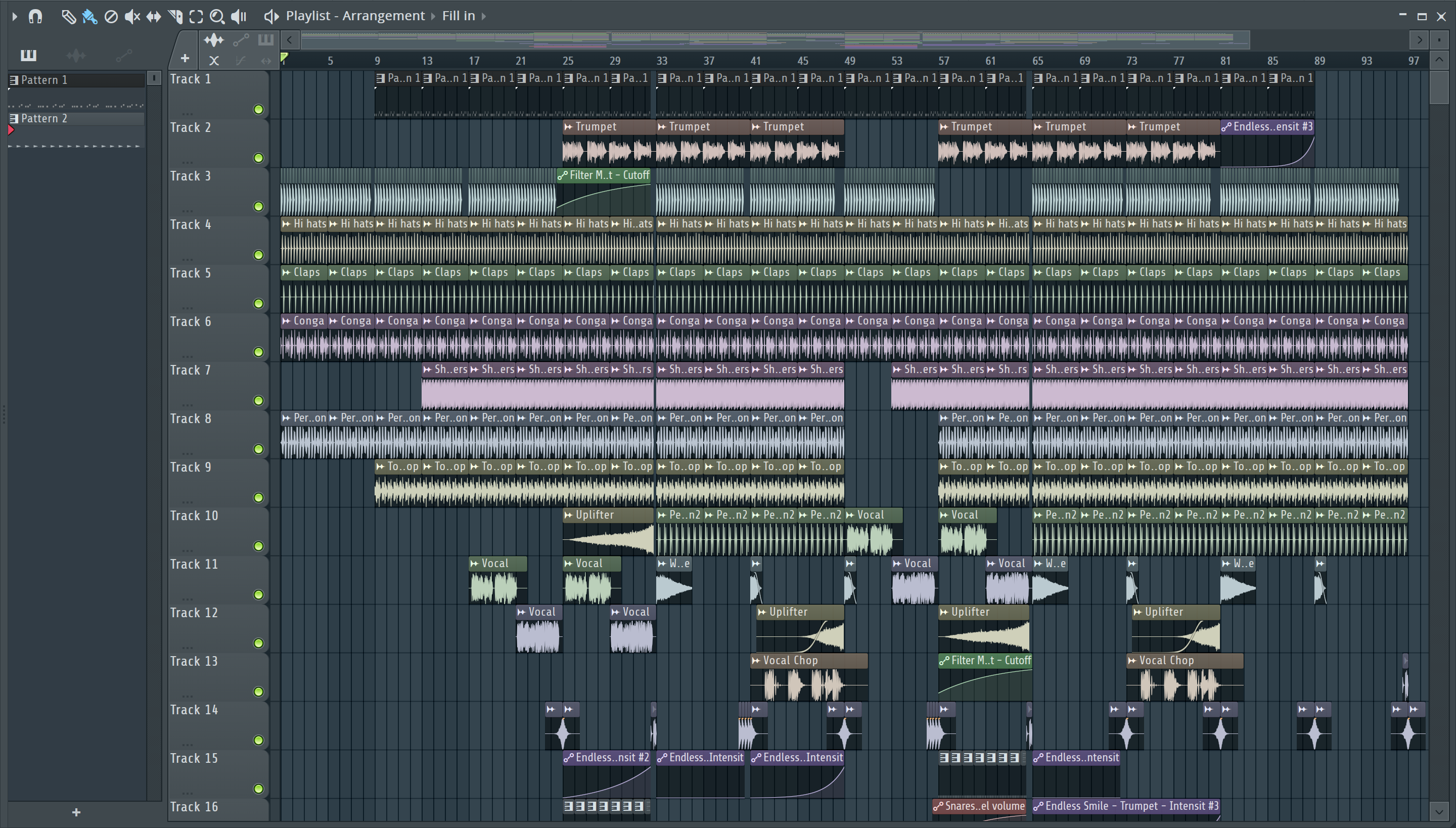Click the speaker icon before Playlist title
Viewport: 1456px width, 828px height.
tap(271, 17)
